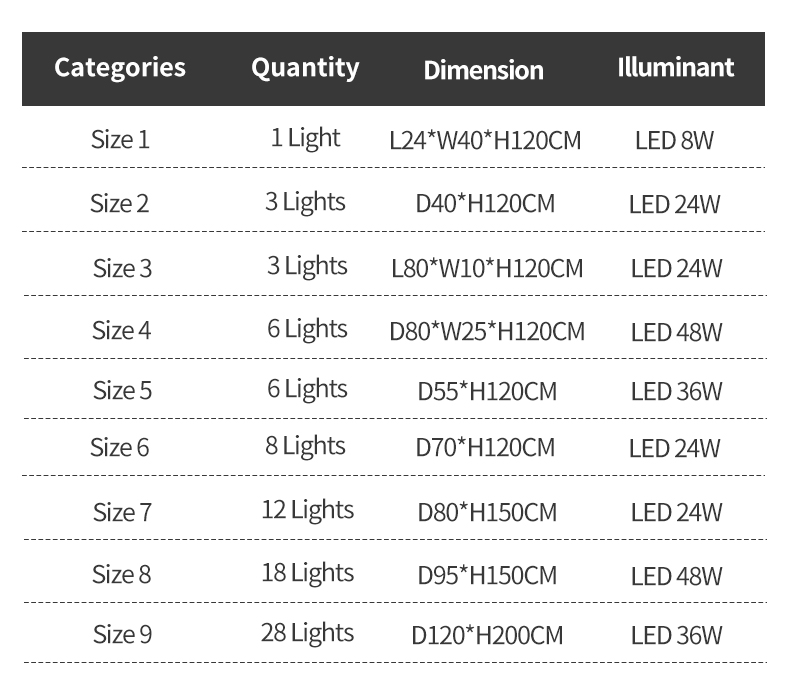Click the Illuminant column header
Image resolution: width=790 pixels, height=700 pixels.
676,68
